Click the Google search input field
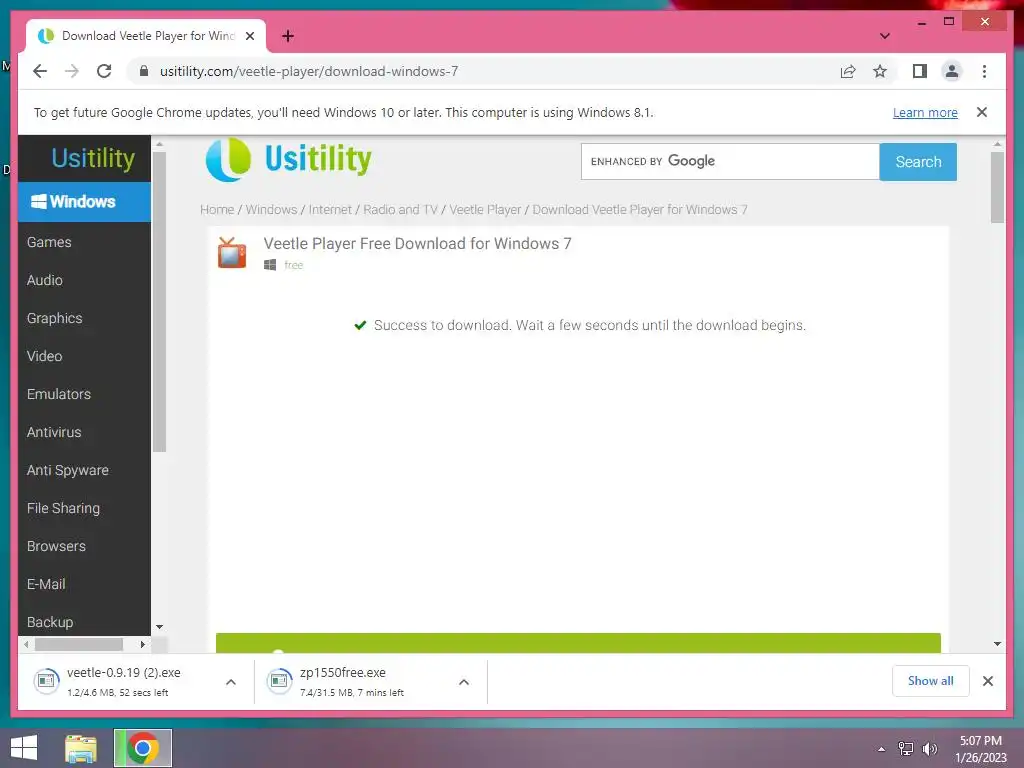 729,161
